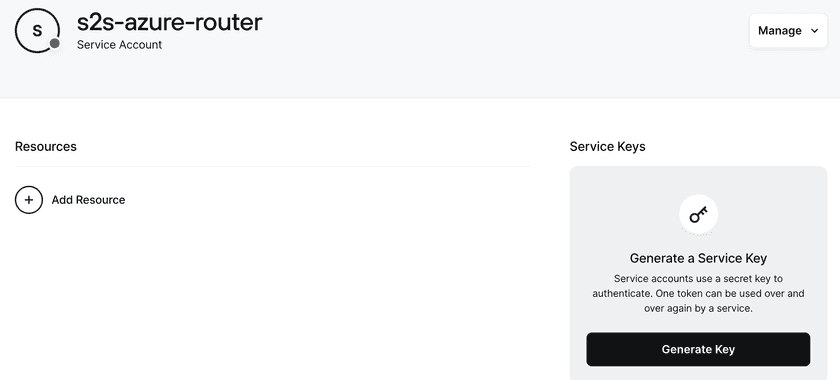Select the Add Resource text link
This screenshot has width=840, height=380.
[88, 200]
